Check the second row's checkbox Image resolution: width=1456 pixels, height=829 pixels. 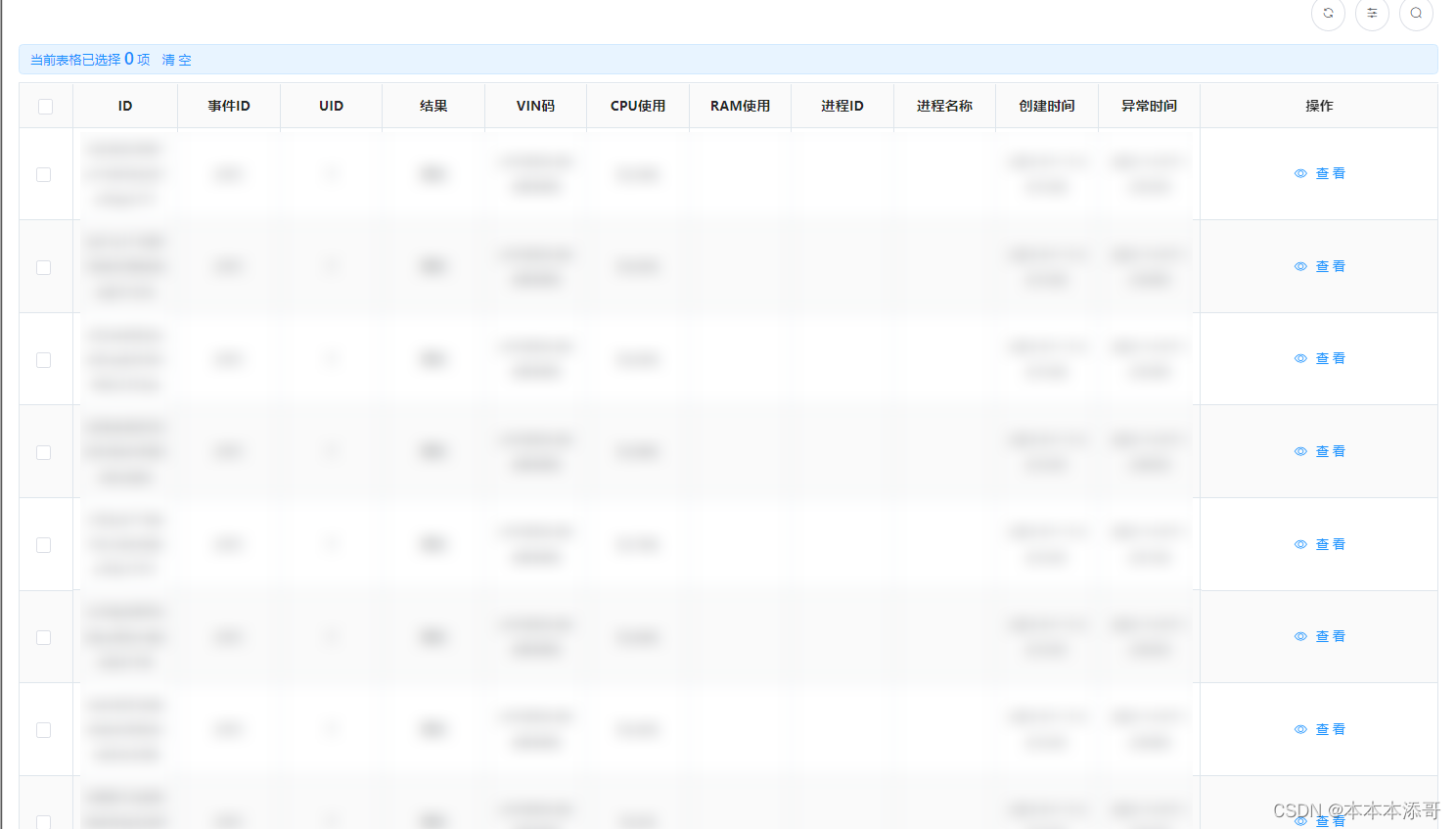[43, 267]
